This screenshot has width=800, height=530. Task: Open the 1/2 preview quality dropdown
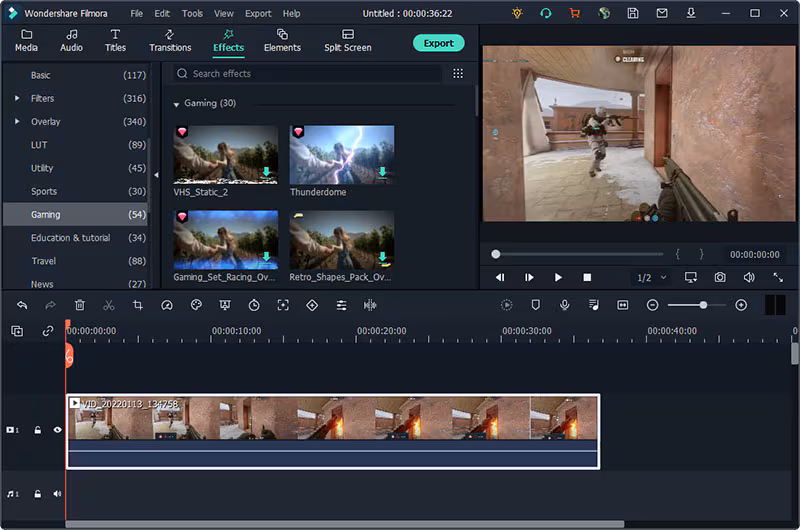click(x=650, y=277)
